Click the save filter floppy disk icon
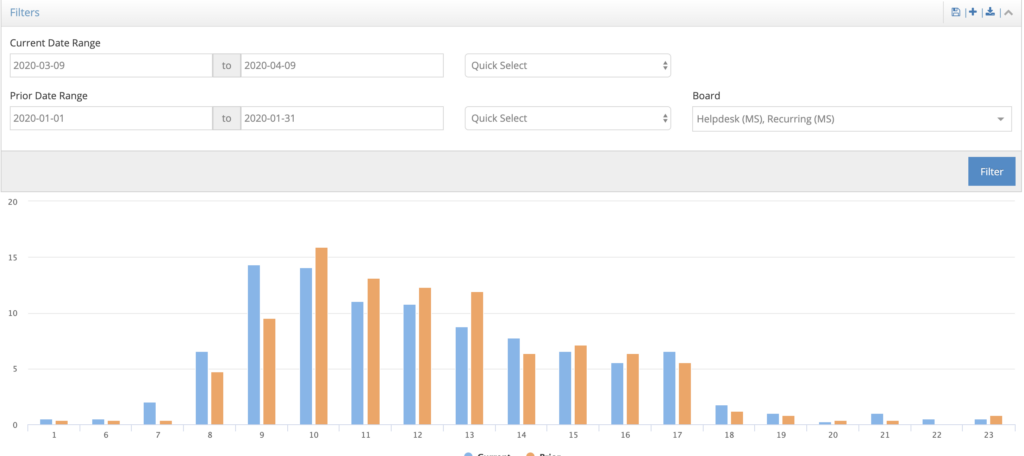This screenshot has width=1024, height=456. coord(956,12)
